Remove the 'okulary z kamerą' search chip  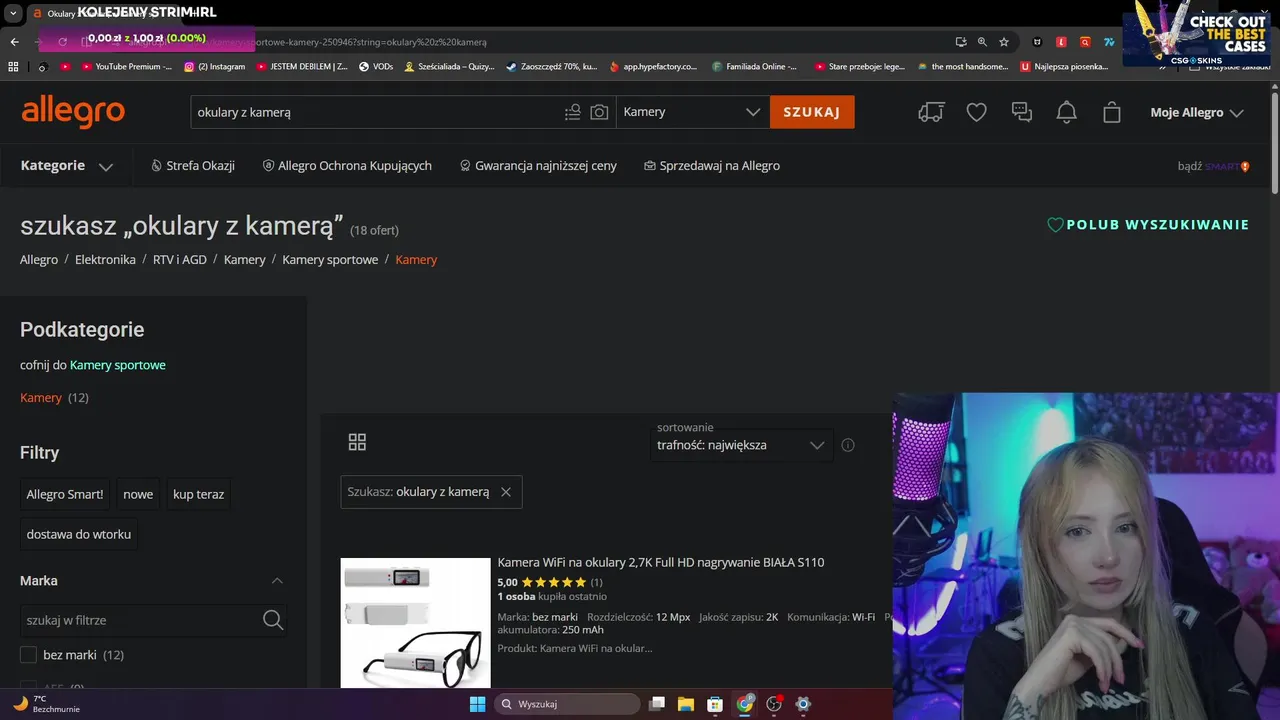point(506,492)
